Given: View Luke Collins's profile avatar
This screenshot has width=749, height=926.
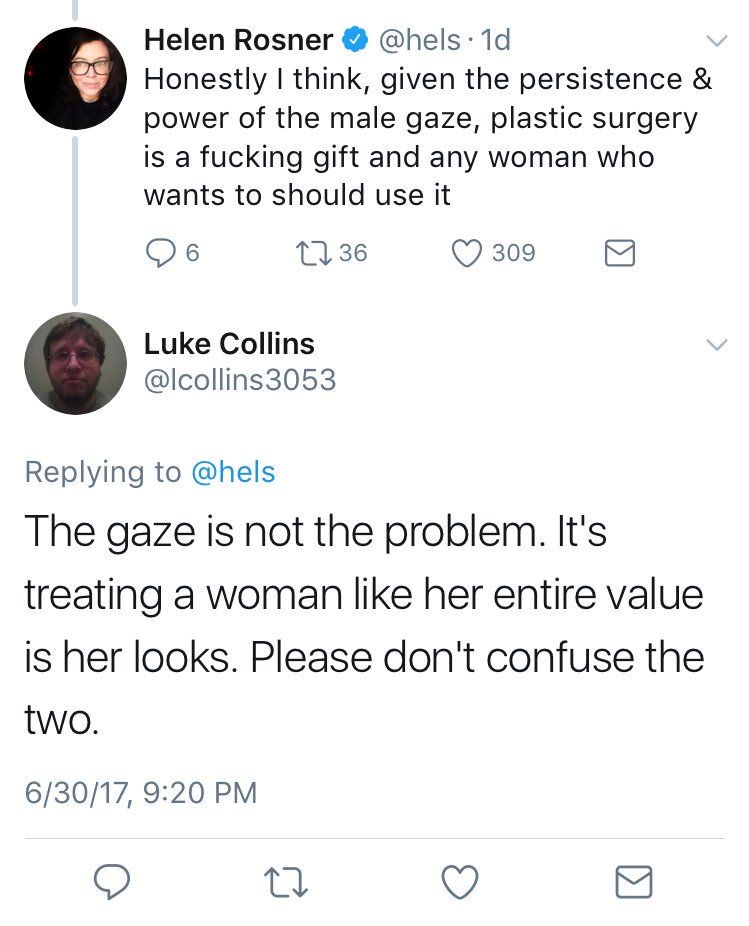Looking at the screenshot, I should [x=75, y=364].
